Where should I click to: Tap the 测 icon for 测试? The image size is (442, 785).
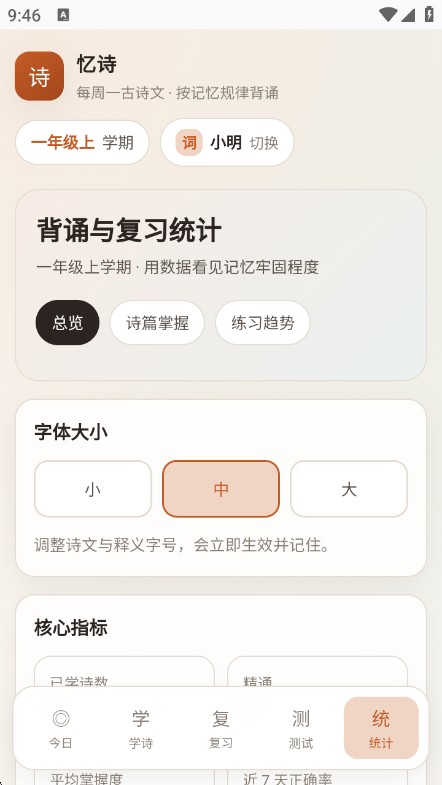pyautogui.click(x=301, y=718)
